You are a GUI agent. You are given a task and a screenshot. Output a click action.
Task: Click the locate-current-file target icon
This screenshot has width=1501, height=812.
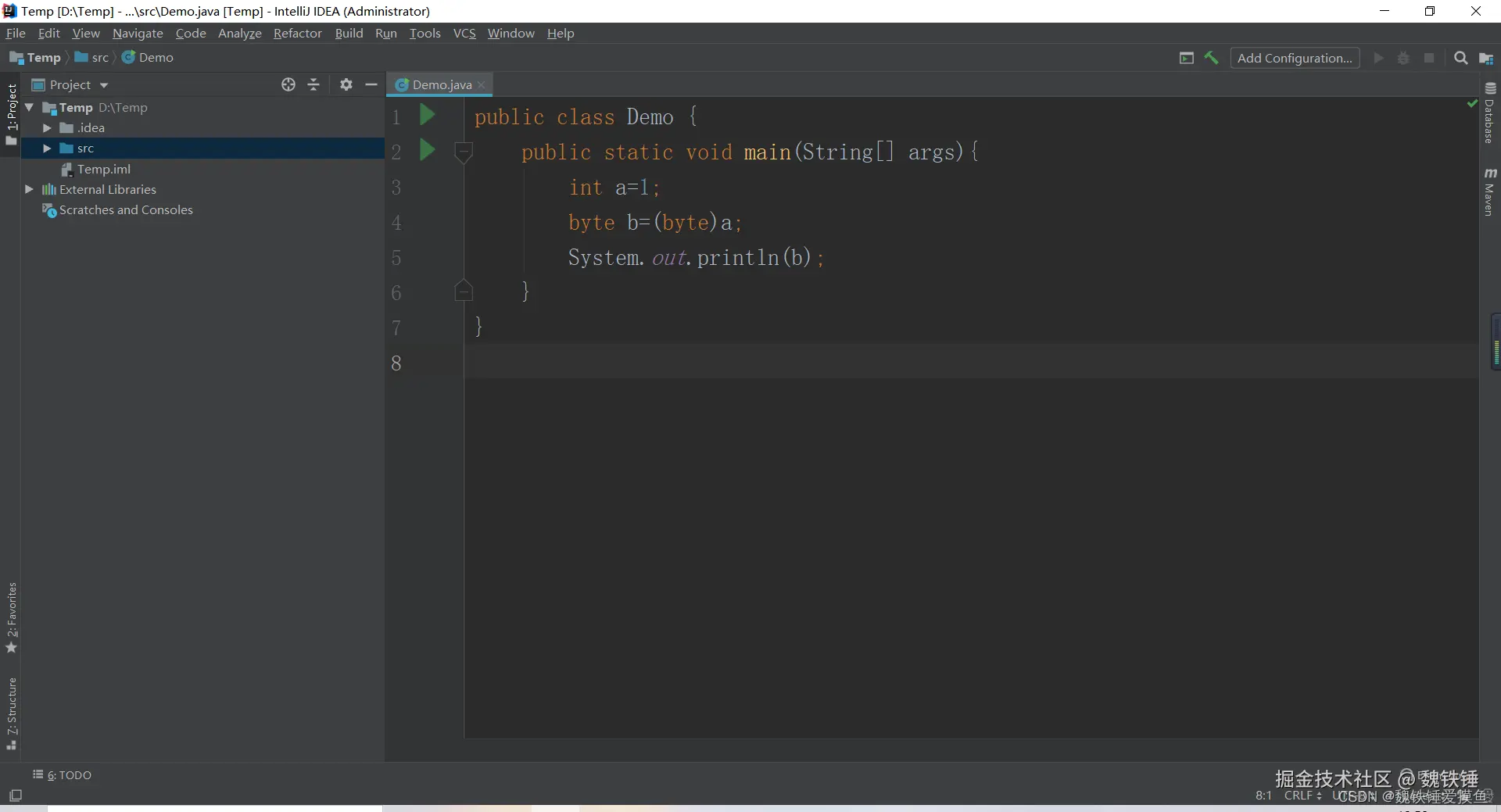click(288, 84)
